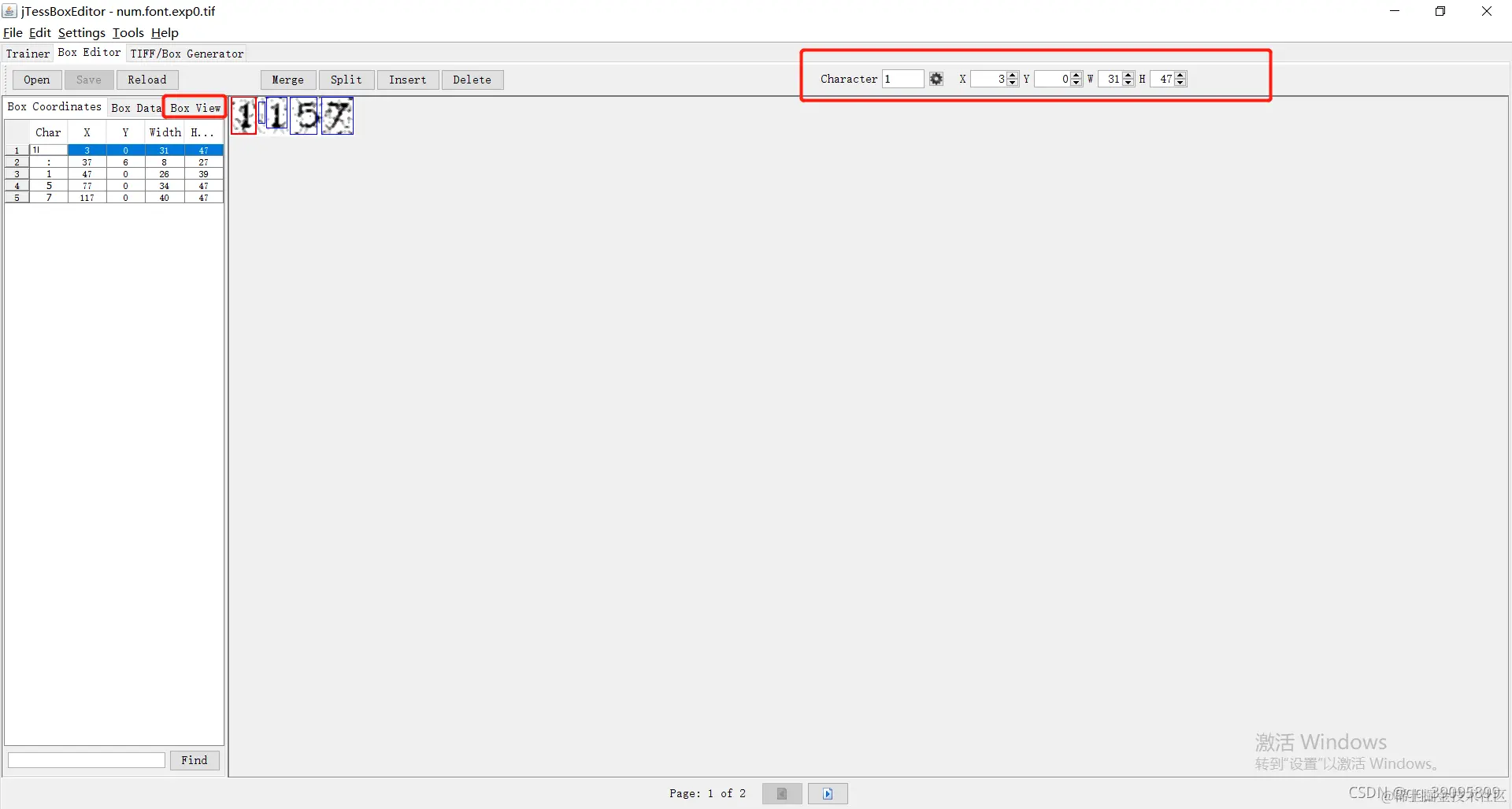Click the X coordinate input field
The image size is (1512, 809).
[x=989, y=79]
